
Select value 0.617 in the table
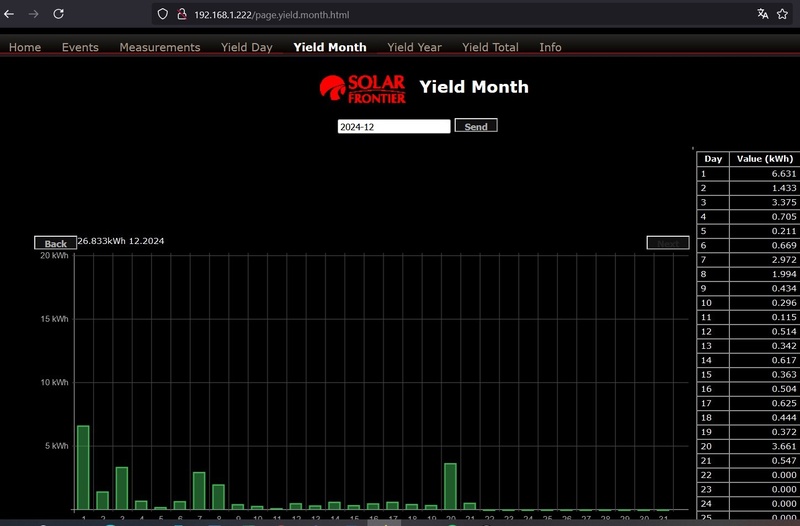pyautogui.click(x=784, y=360)
